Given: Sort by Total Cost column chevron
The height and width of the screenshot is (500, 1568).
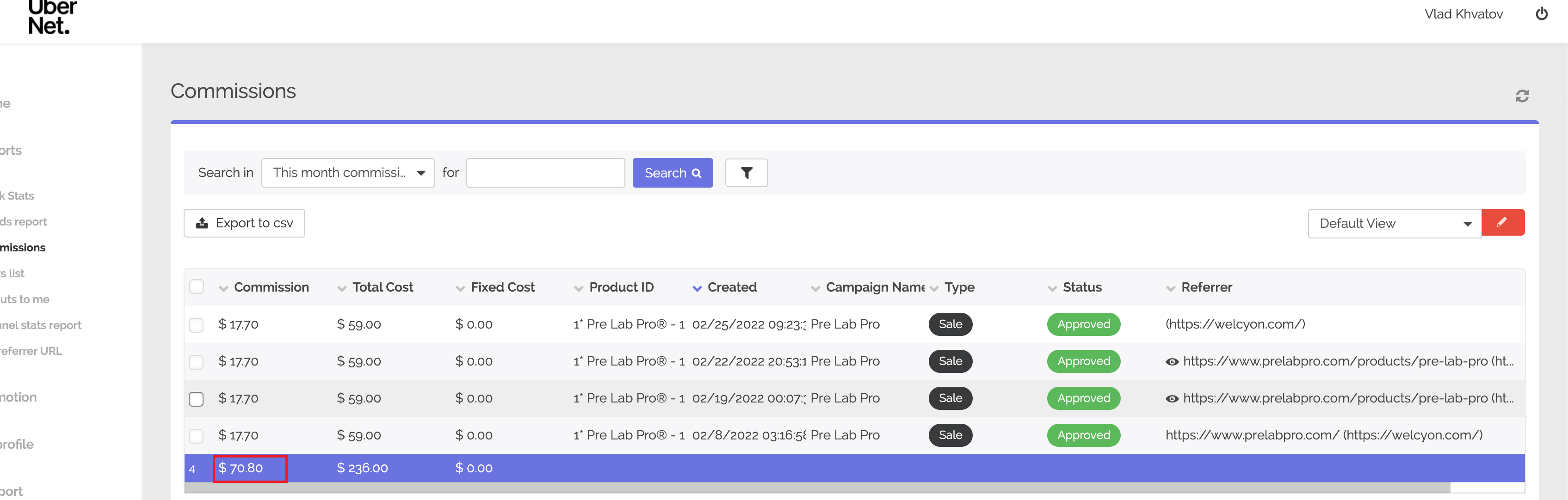Looking at the screenshot, I should [x=342, y=288].
